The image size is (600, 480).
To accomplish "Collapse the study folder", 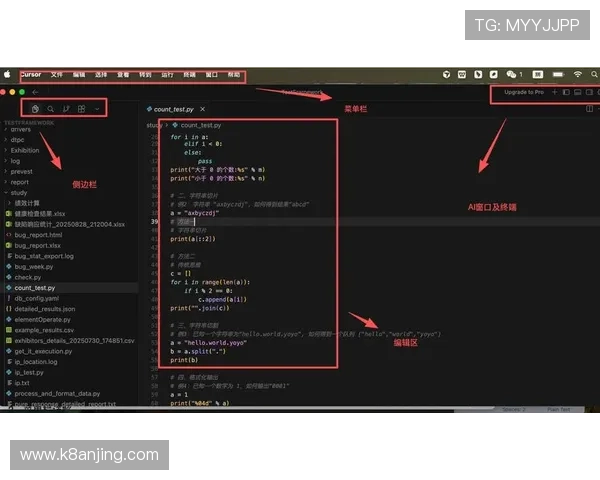I will point(18,192).
